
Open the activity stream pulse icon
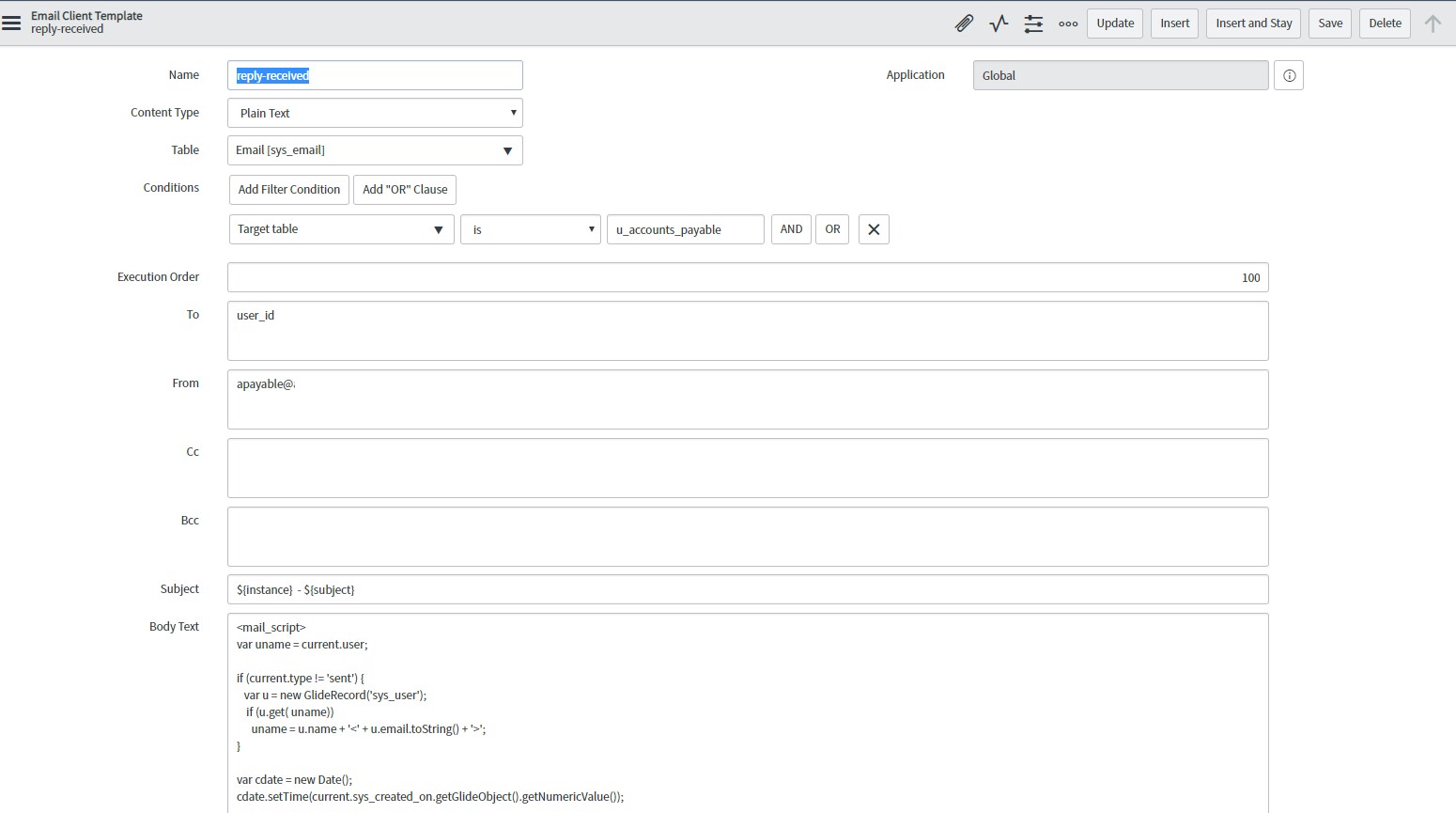999,23
